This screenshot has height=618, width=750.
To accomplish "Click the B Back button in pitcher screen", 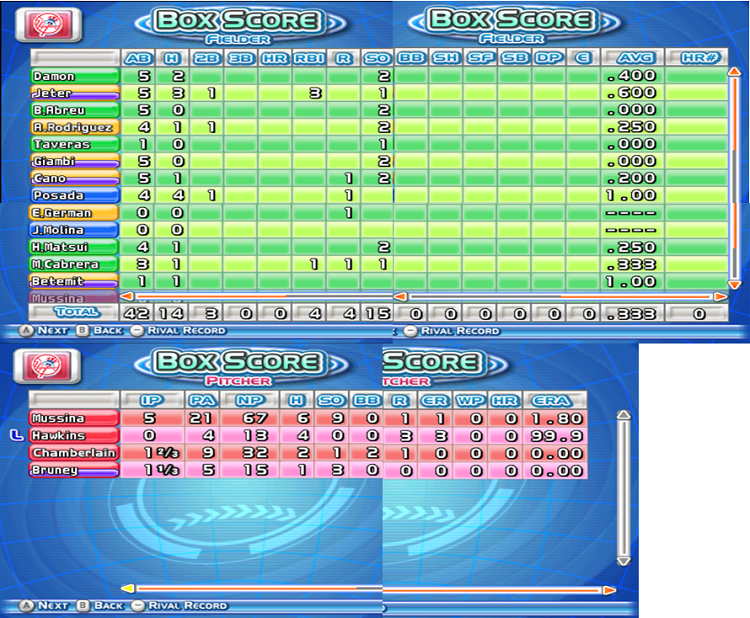I will 100,606.
